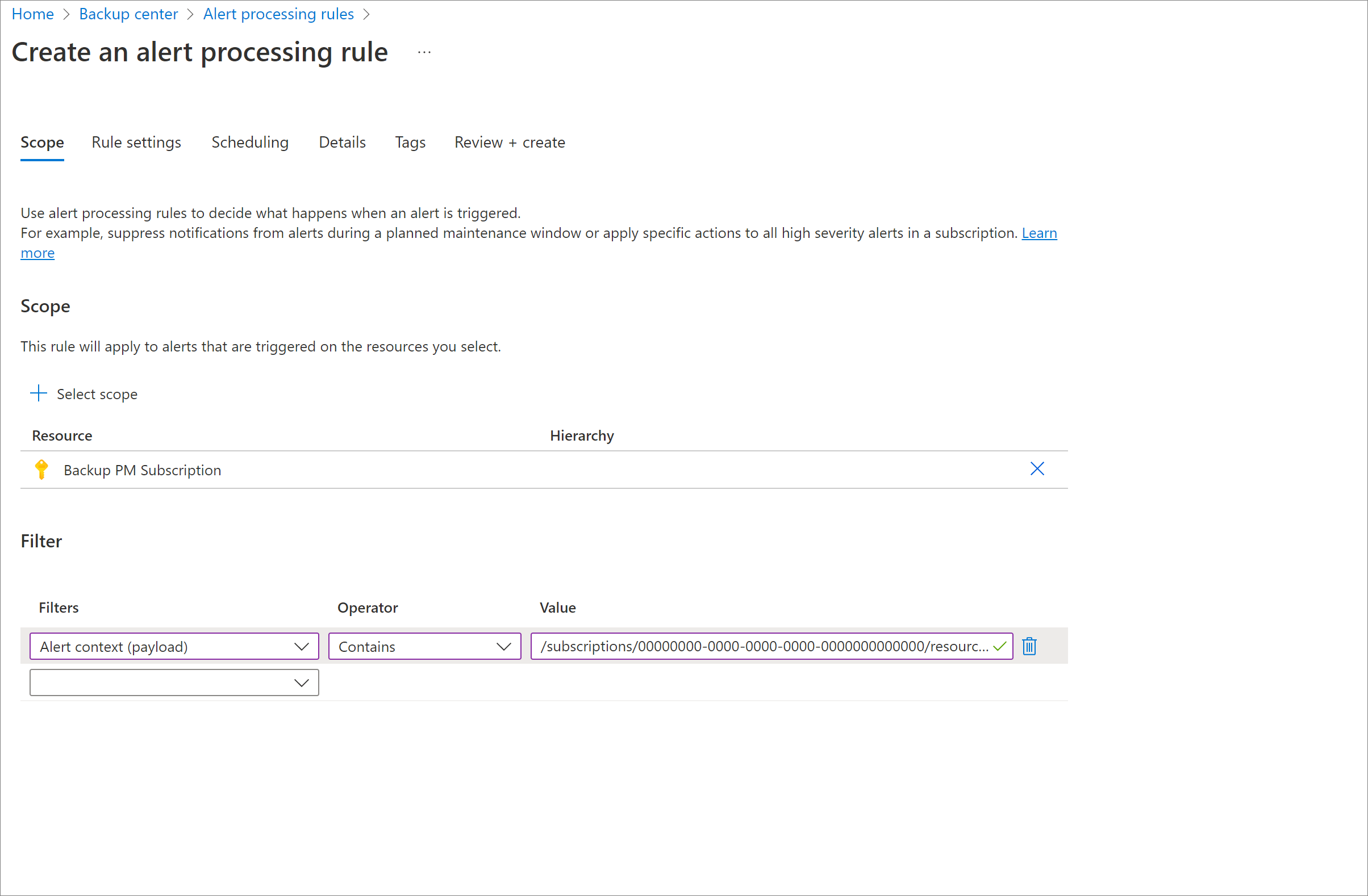1368x896 pixels.
Task: Select the Scope tab
Action: pos(41,141)
